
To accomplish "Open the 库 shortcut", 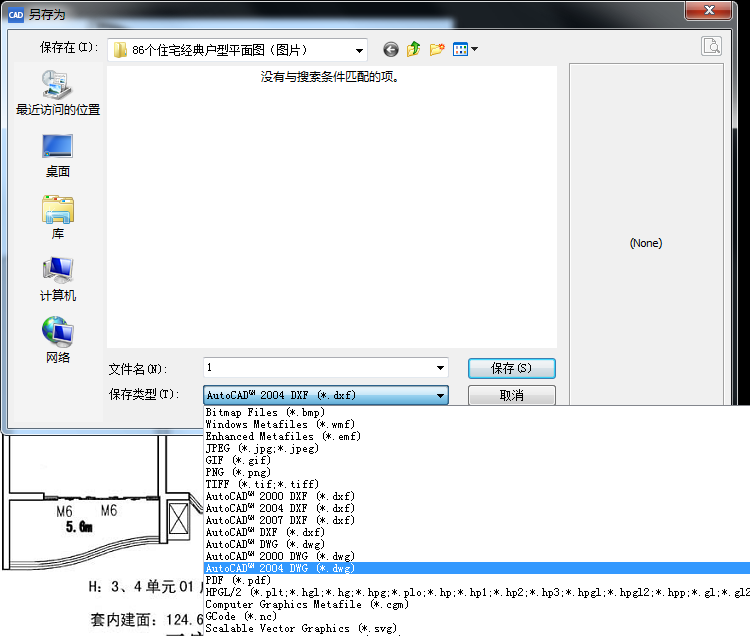I will (x=57, y=217).
